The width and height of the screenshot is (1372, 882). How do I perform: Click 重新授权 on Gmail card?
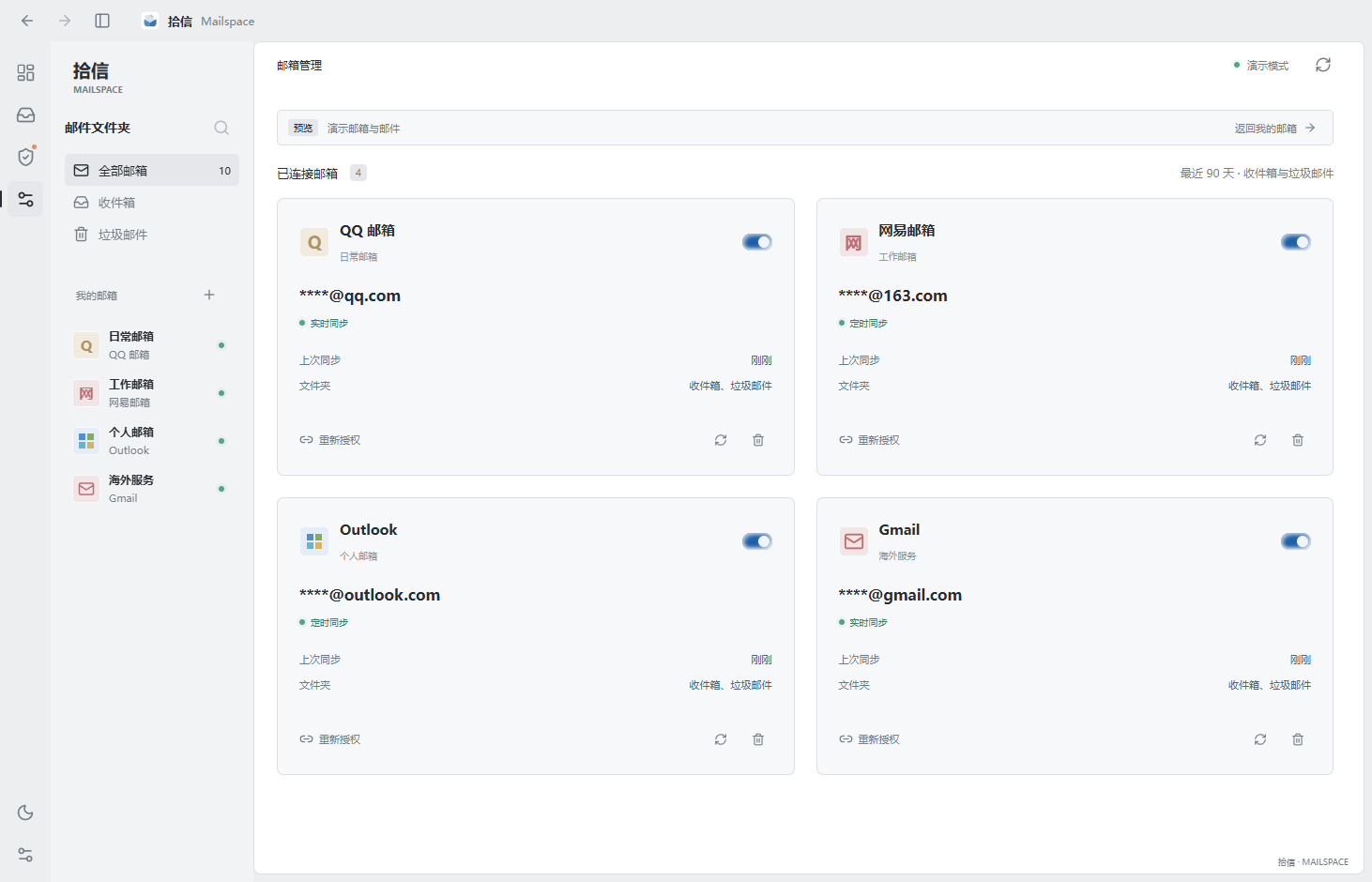tap(869, 739)
